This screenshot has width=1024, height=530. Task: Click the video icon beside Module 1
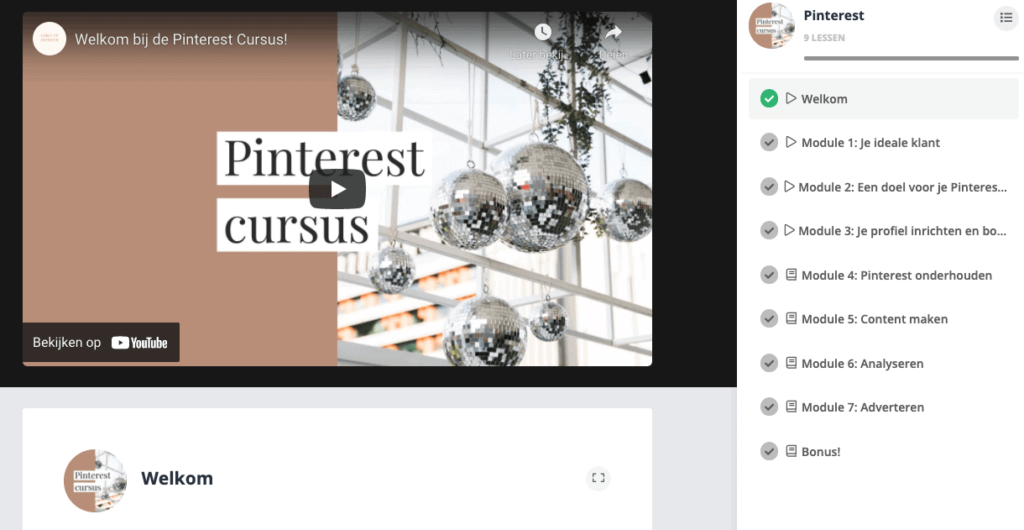point(791,142)
